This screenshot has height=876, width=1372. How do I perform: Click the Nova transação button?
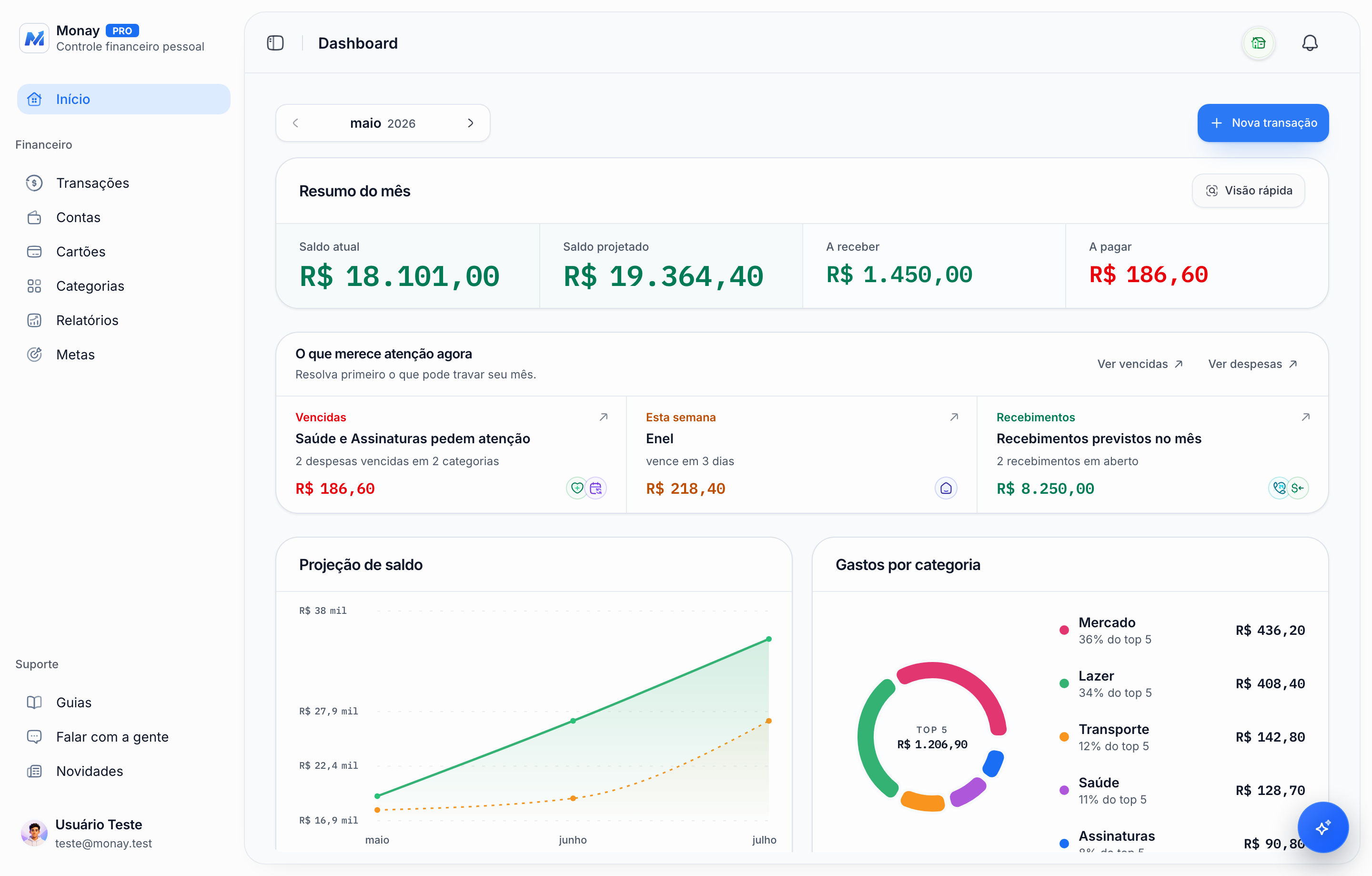point(1262,122)
